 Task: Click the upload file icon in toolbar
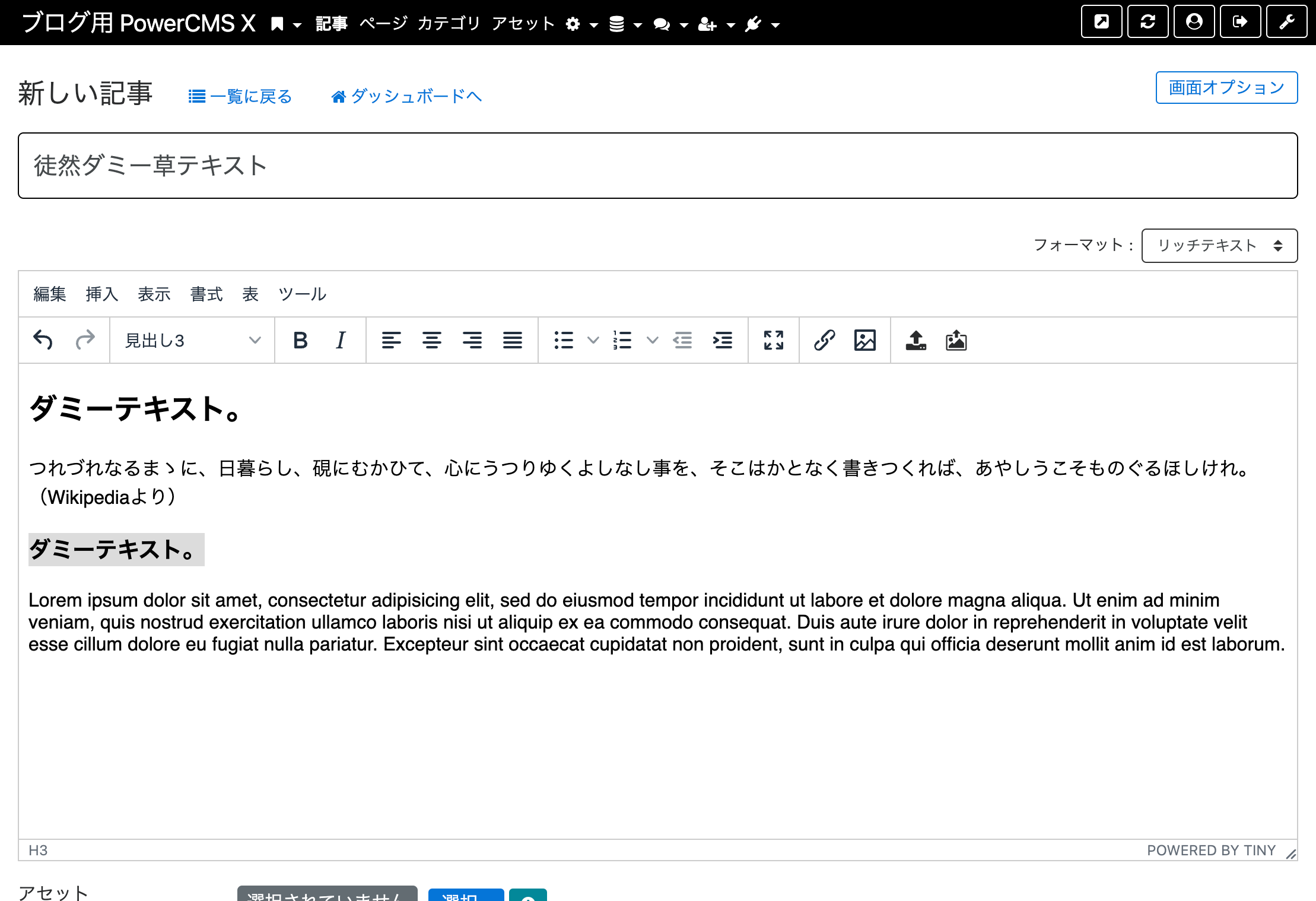[916, 340]
